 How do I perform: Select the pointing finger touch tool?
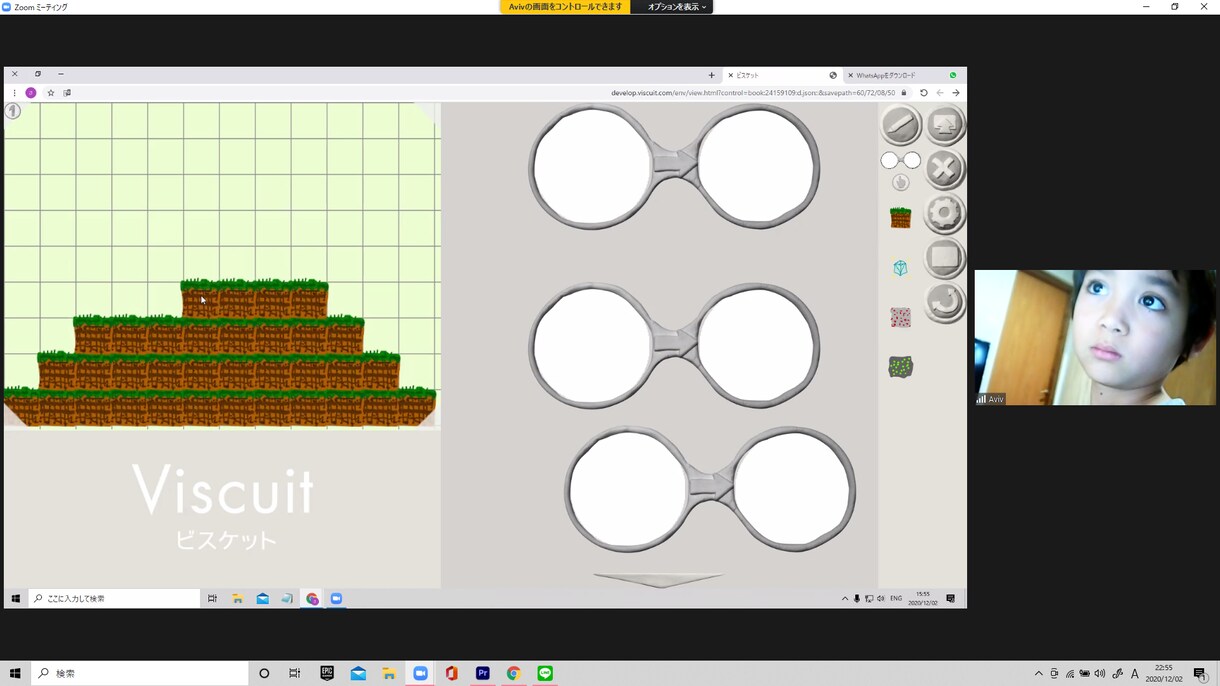901,182
